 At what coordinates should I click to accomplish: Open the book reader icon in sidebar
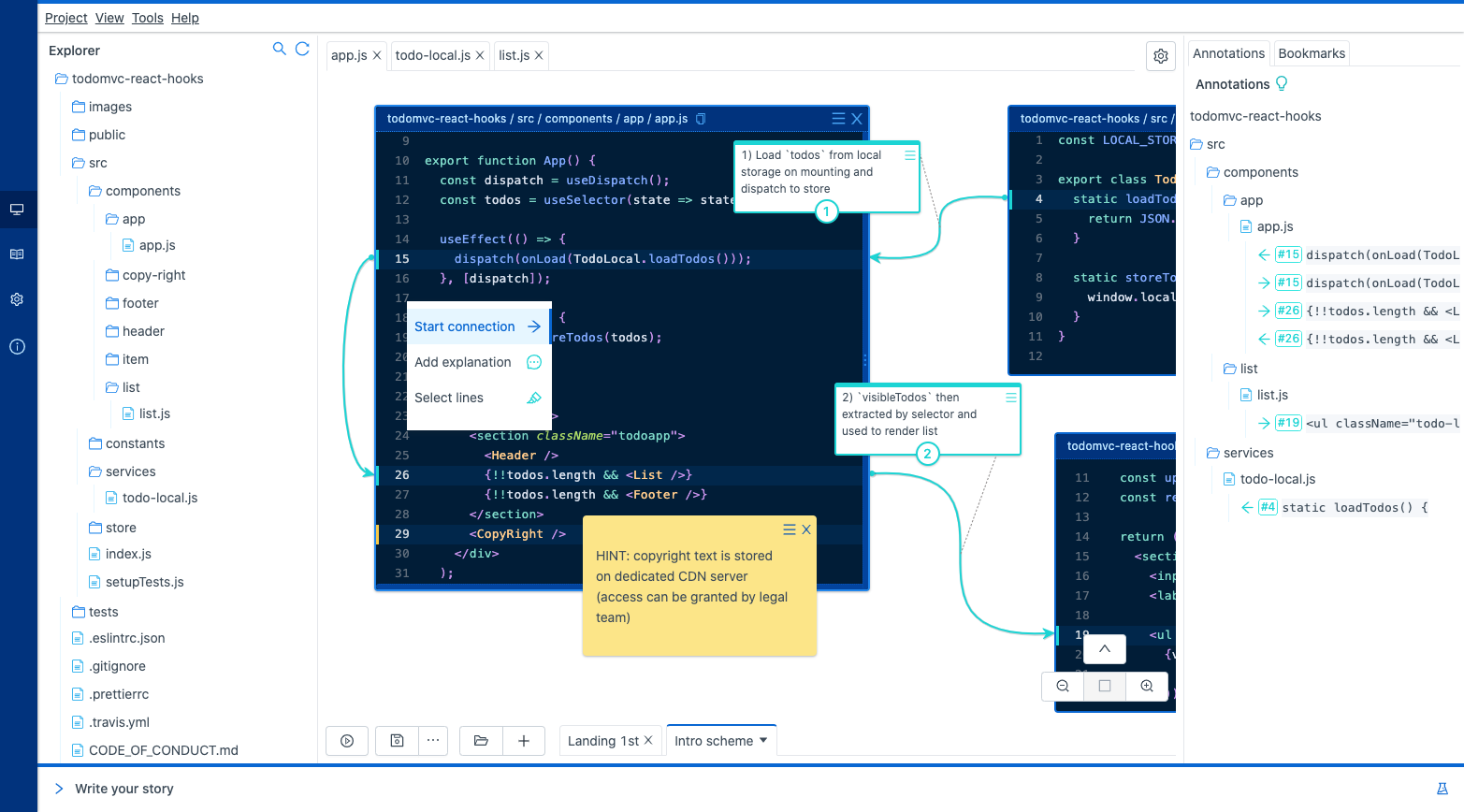[x=17, y=254]
